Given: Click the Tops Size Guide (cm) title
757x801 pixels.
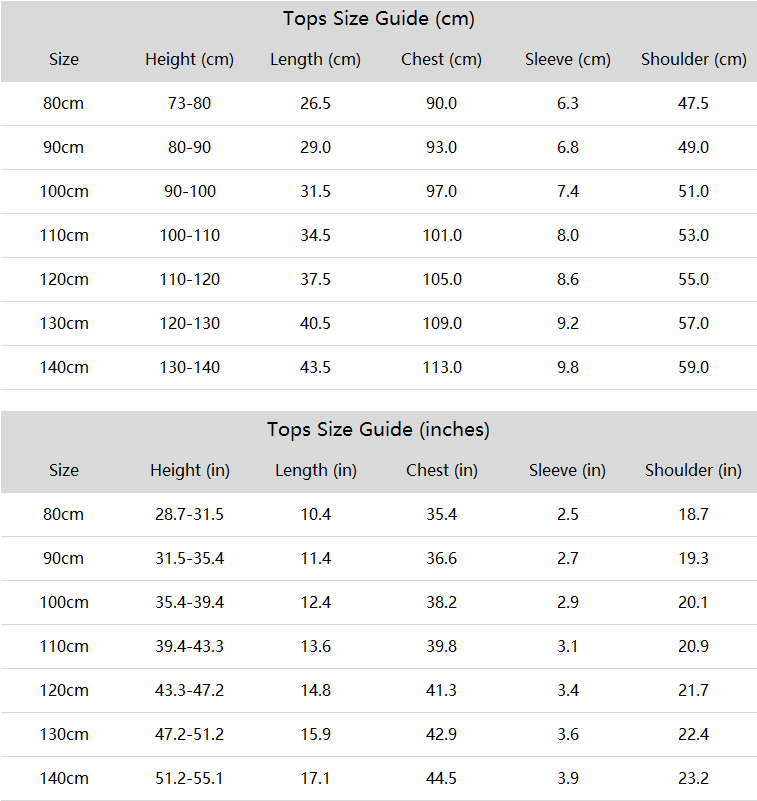Looking at the screenshot, I should pyautogui.click(x=378, y=19).
